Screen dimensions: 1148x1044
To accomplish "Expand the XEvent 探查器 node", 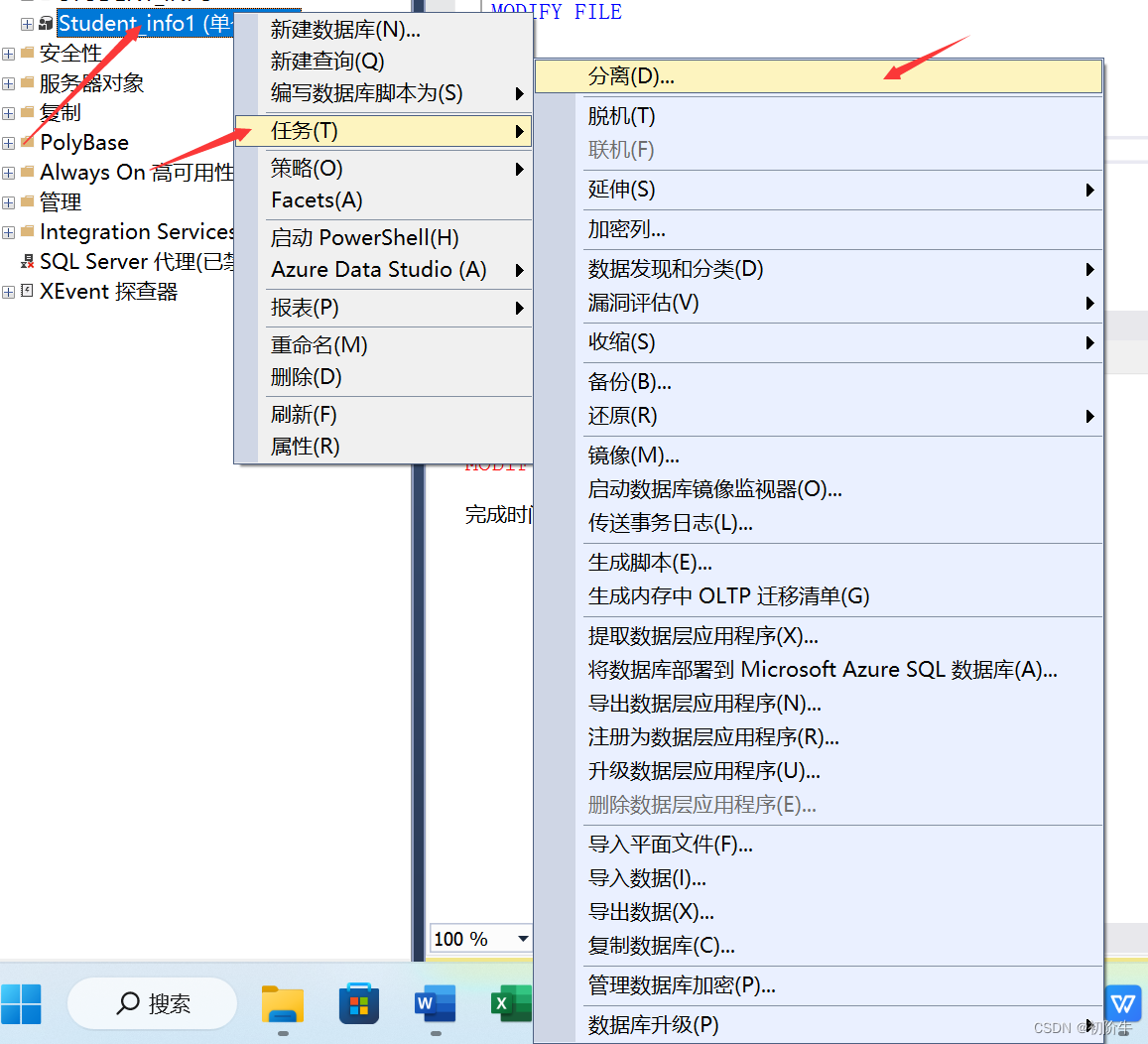I will (x=9, y=292).
